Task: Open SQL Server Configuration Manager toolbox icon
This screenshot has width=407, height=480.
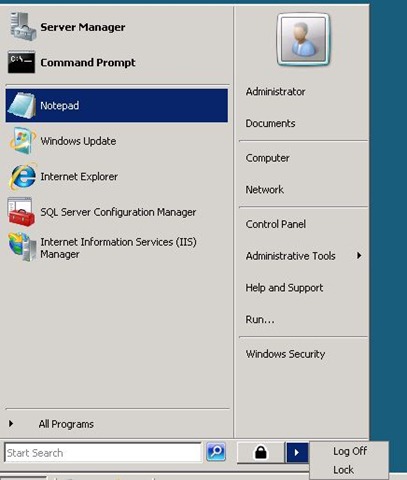Action: [21, 212]
